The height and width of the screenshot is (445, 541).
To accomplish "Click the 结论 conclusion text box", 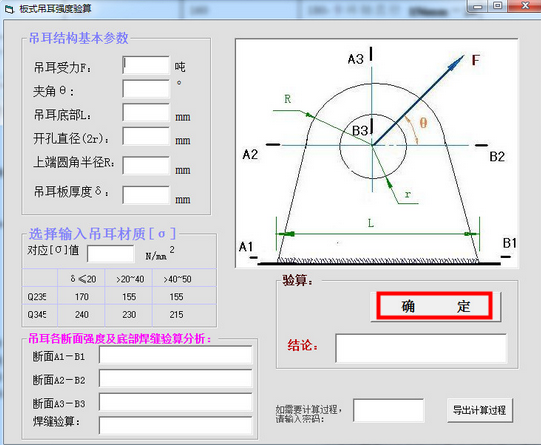I will click(x=421, y=348).
